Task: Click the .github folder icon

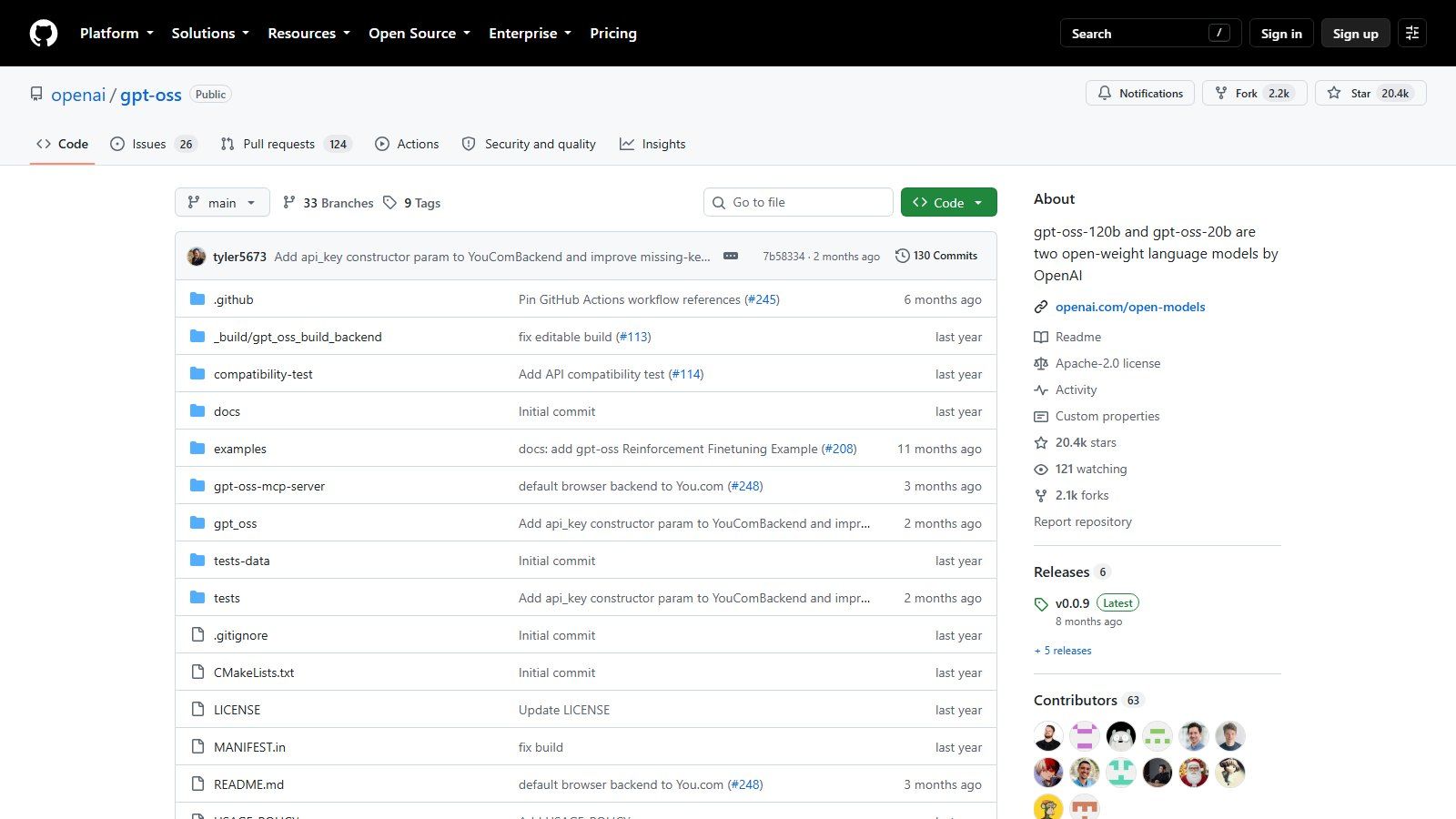Action: point(197,298)
